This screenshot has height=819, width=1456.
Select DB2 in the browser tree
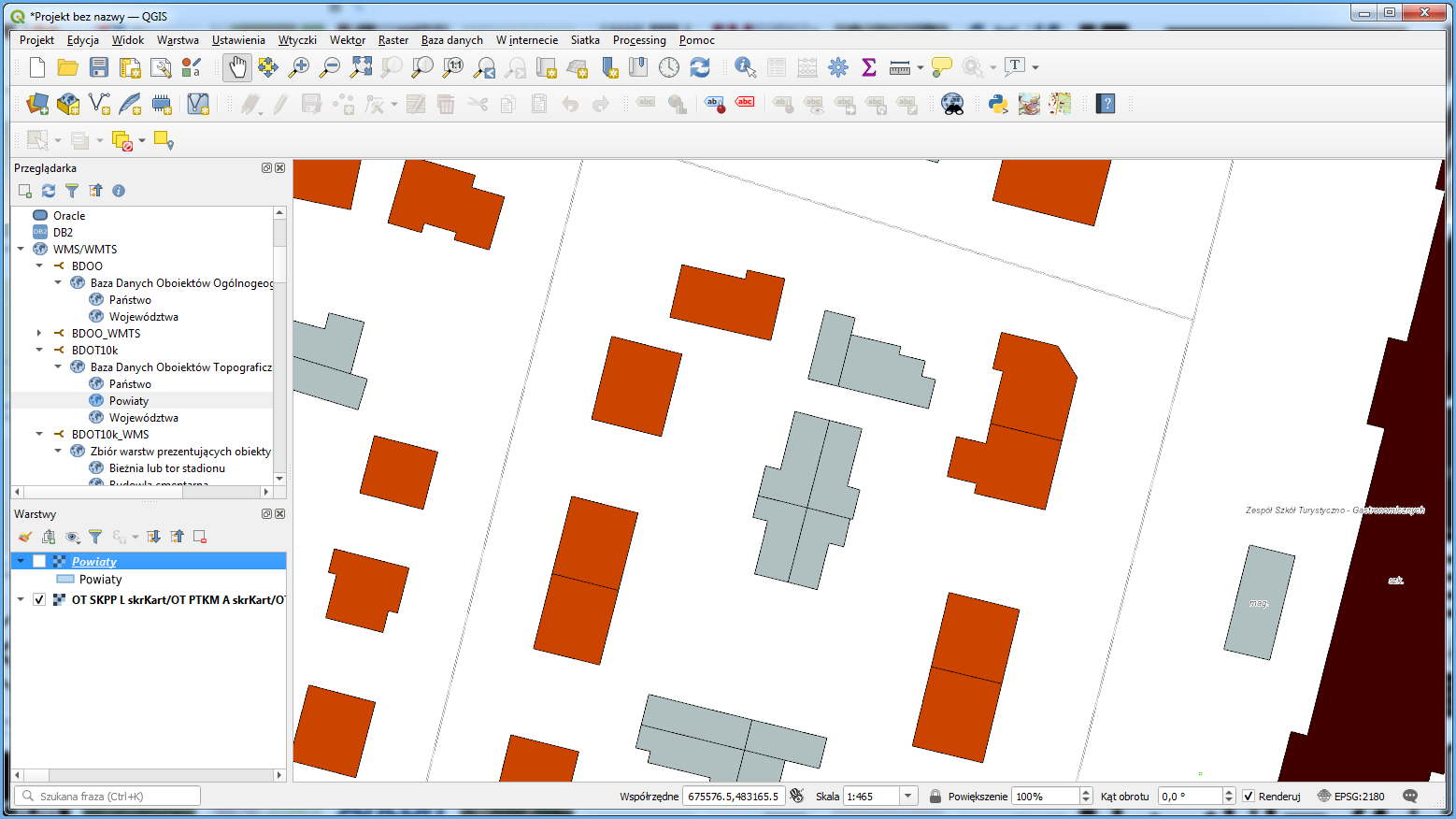pyautogui.click(x=63, y=232)
